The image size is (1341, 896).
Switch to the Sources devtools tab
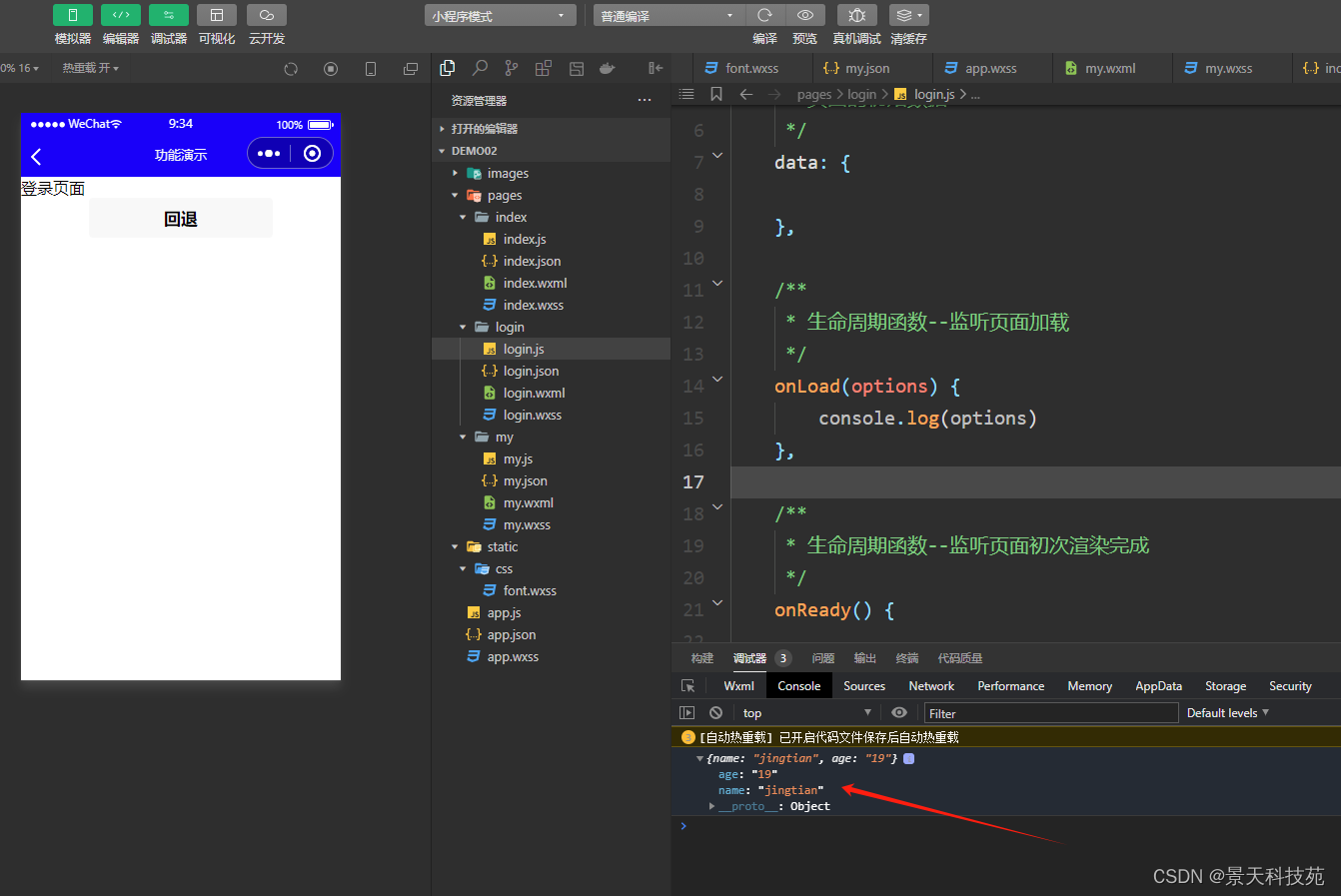pyautogui.click(x=864, y=685)
